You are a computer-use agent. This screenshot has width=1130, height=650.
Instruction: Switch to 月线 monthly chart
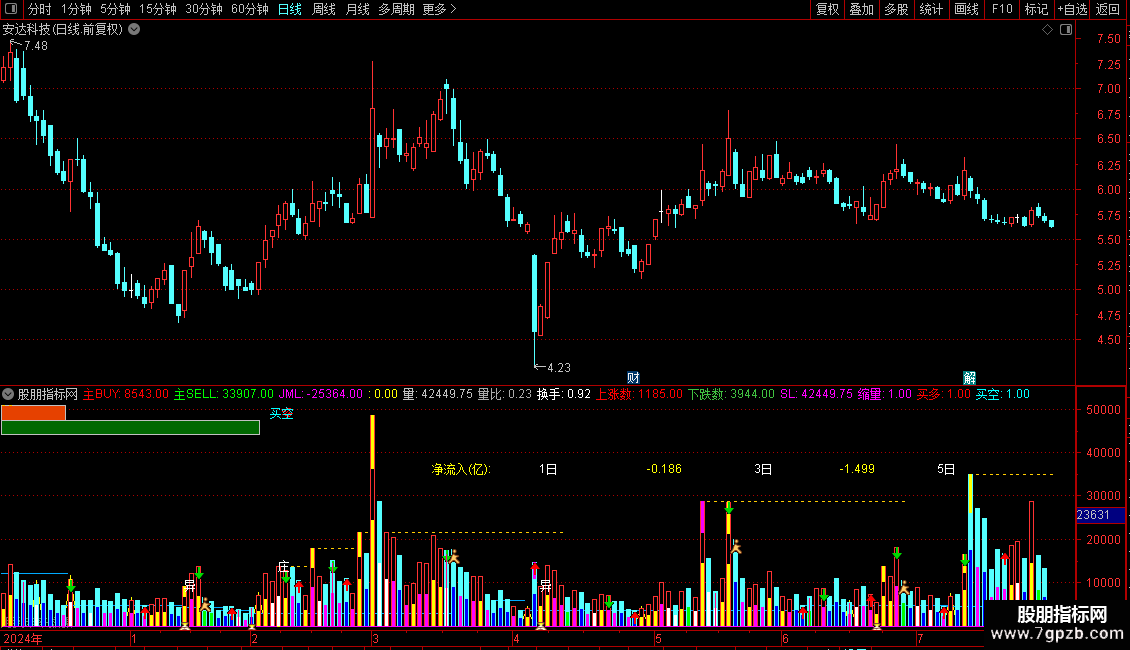tap(357, 9)
